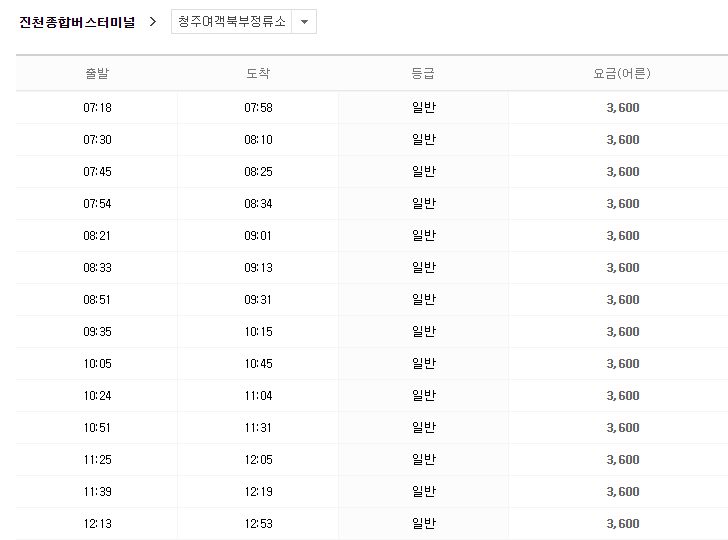The width and height of the screenshot is (728, 540).
Task: Pick the 08:33 departure bus
Action: point(97,268)
